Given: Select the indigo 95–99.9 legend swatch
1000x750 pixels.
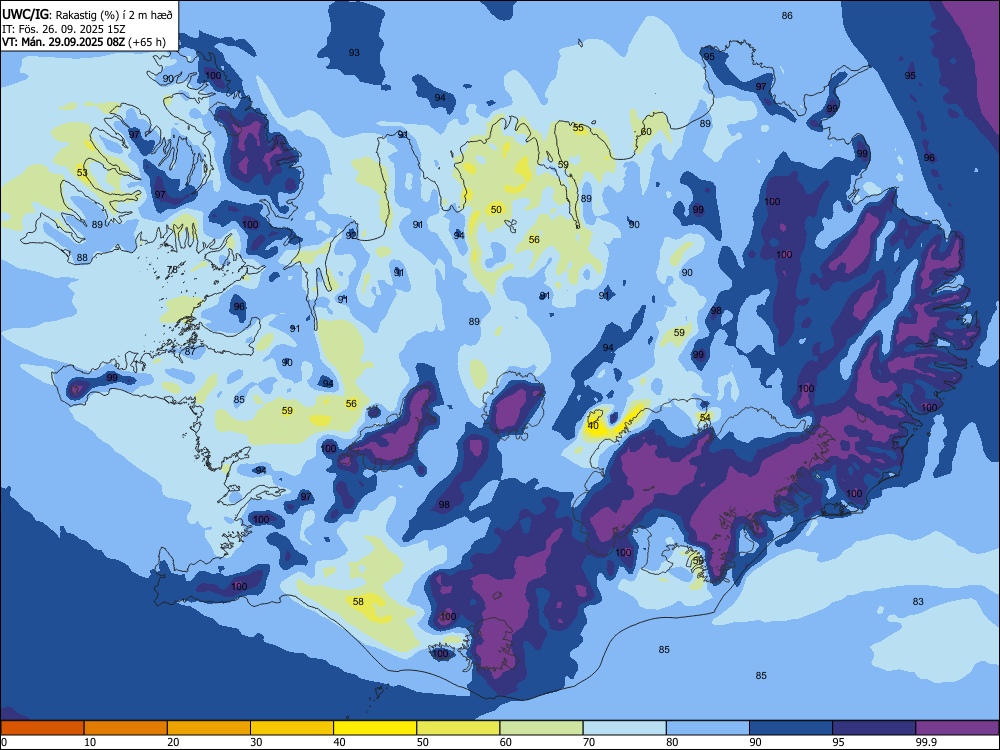Looking at the screenshot, I should pos(874,728).
